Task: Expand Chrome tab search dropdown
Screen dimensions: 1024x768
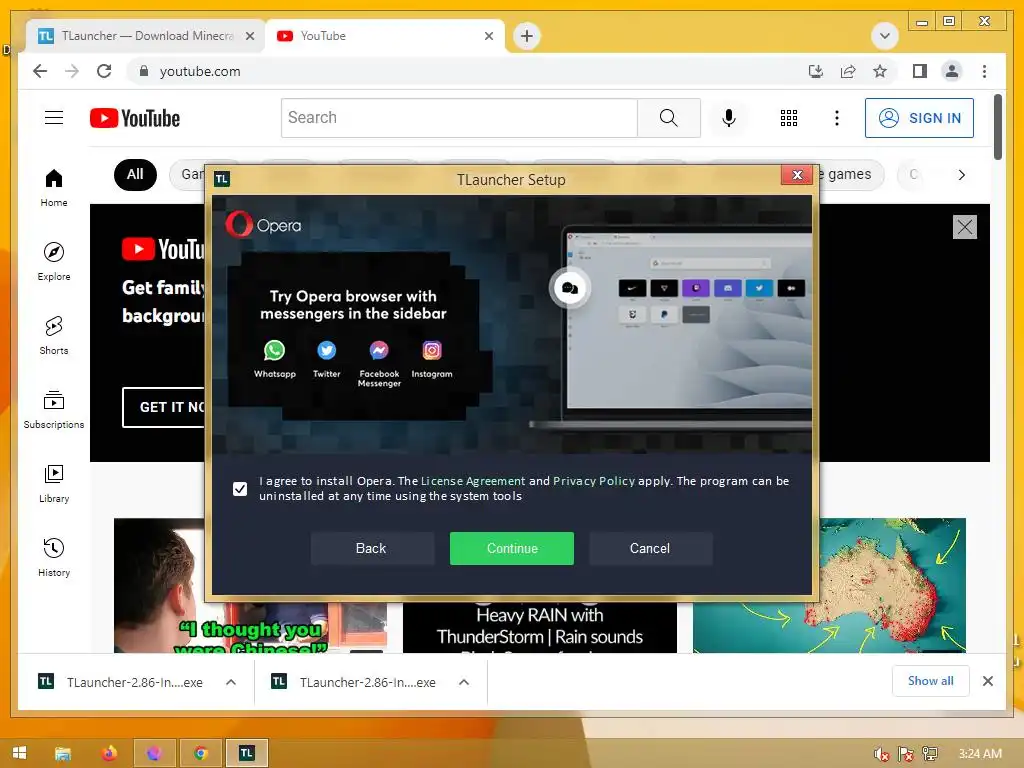Action: pyautogui.click(x=885, y=35)
